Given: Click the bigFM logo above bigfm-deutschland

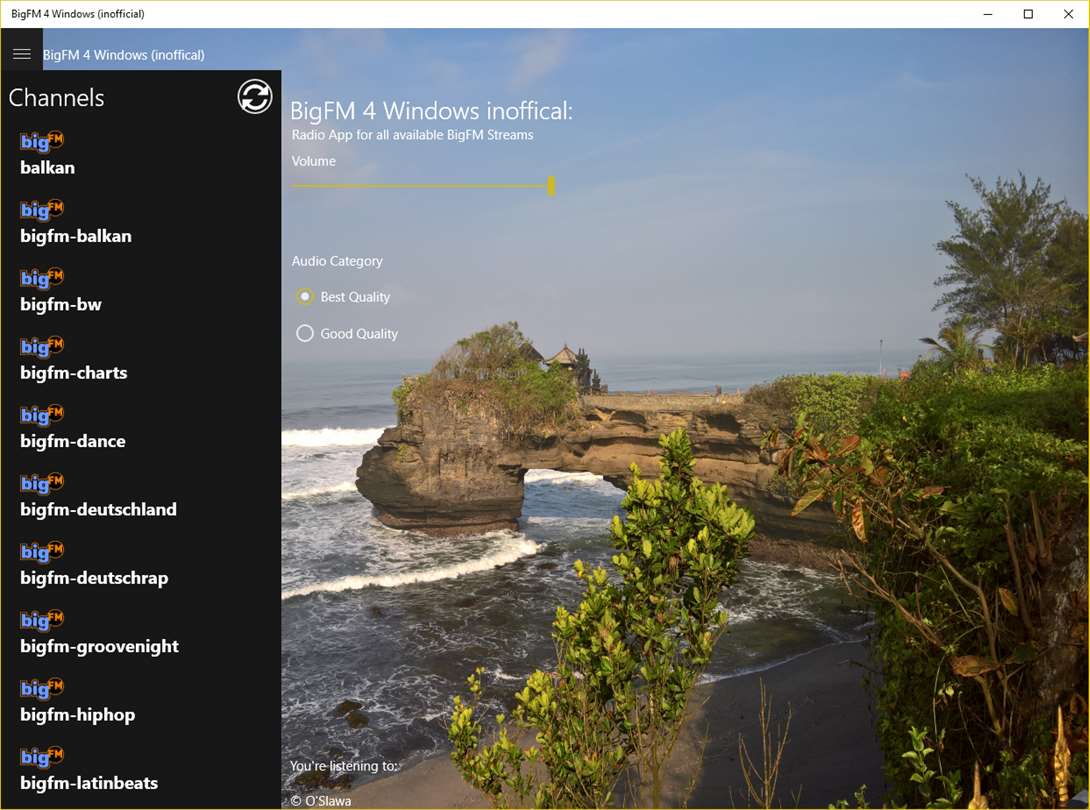Looking at the screenshot, I should [x=42, y=482].
